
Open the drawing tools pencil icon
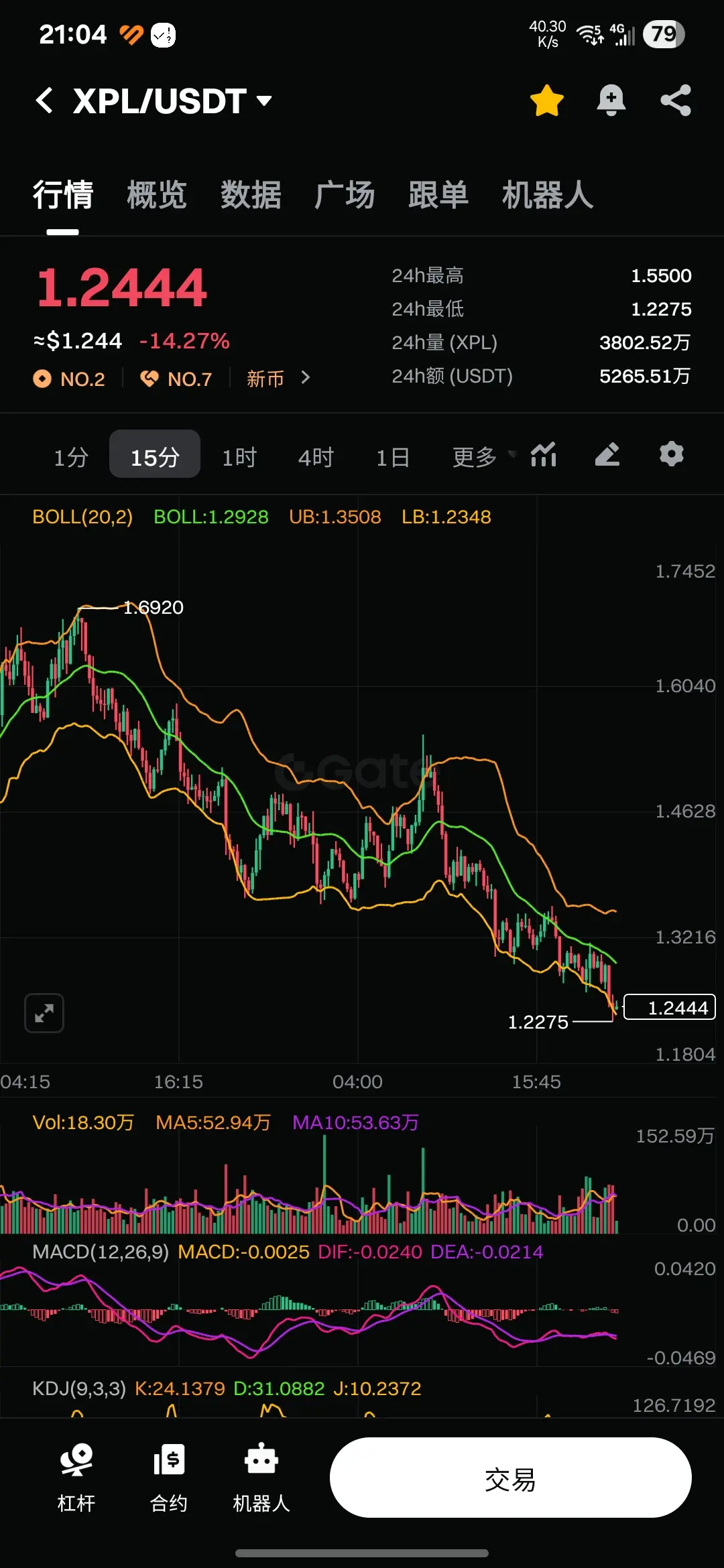(x=607, y=454)
